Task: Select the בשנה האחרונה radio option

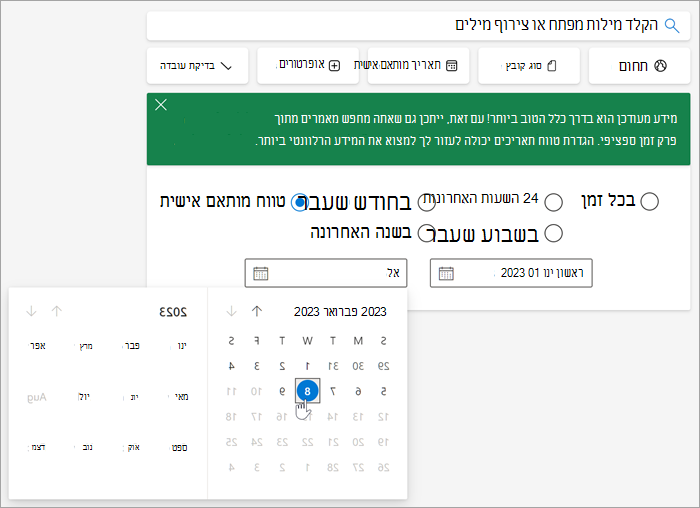Action: coord(426,233)
